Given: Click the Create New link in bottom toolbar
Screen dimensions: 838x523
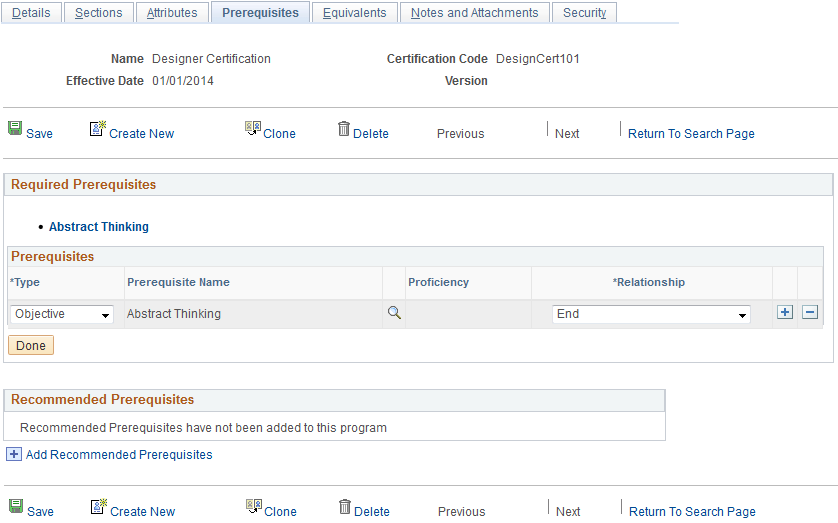Looking at the screenshot, I should point(143,511).
